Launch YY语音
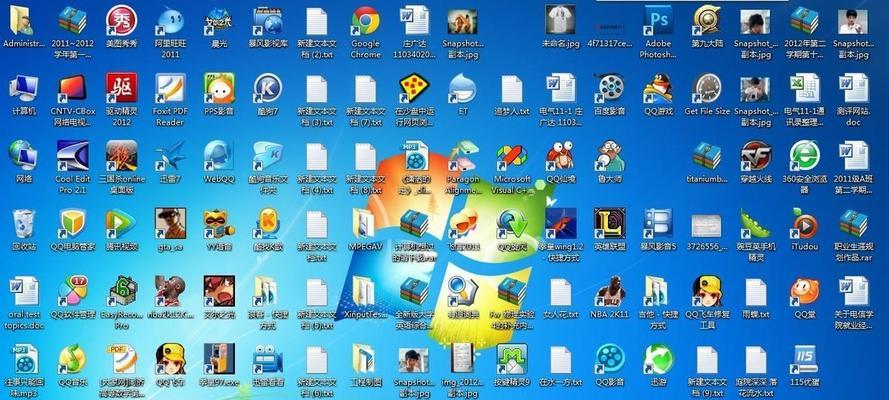The width and height of the screenshot is (889, 400). (x=219, y=224)
